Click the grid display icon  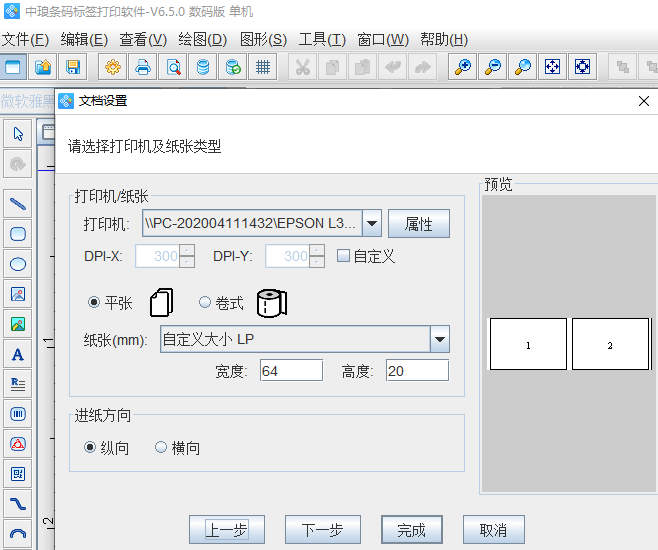[263, 67]
